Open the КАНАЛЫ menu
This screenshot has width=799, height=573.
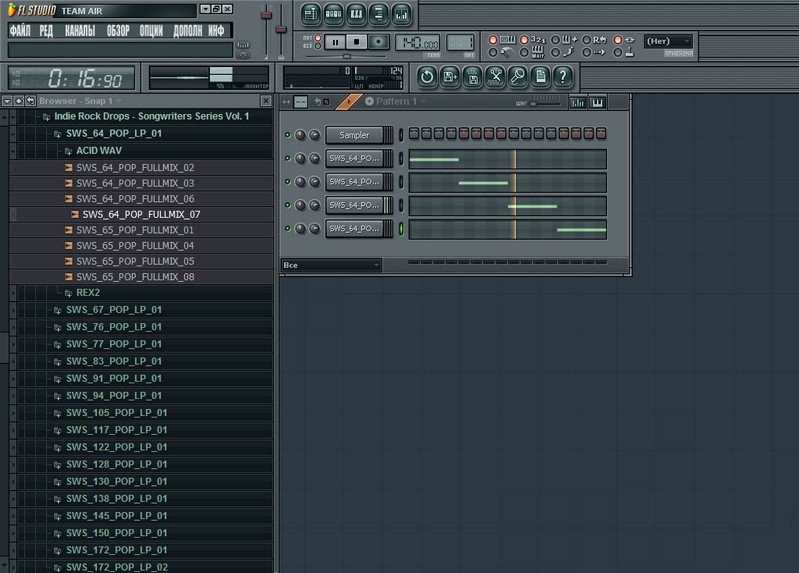(x=80, y=31)
